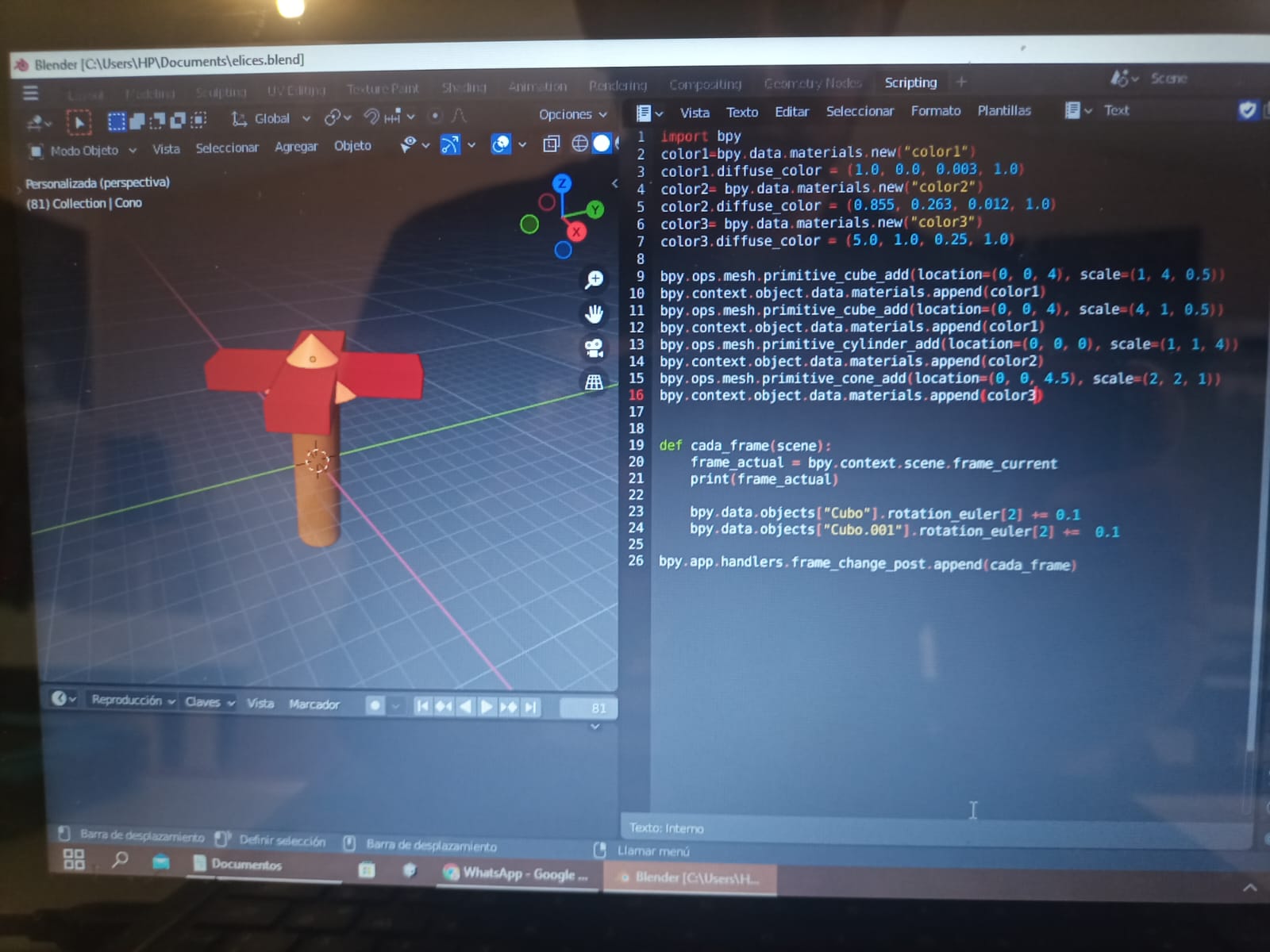Open WhatsApp Chrome window in taskbar
The height and width of the screenshot is (952, 1270).
516,873
